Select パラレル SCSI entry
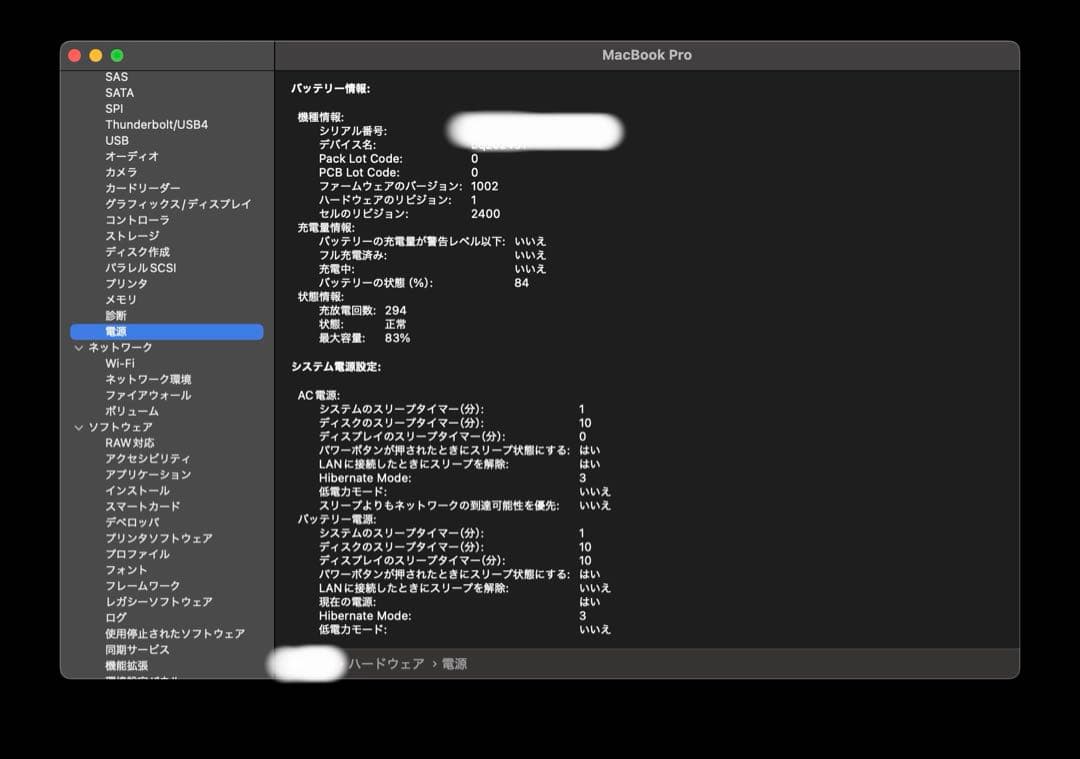1080x759 pixels. click(141, 268)
